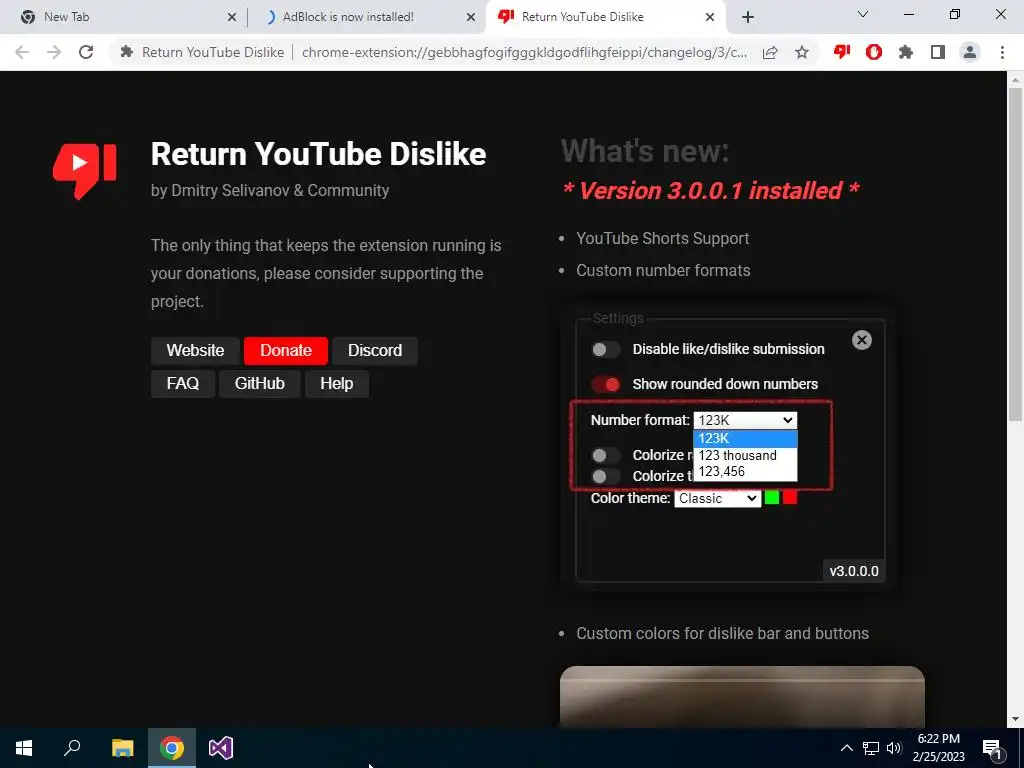Choose the 123 thousand format option

745,455
